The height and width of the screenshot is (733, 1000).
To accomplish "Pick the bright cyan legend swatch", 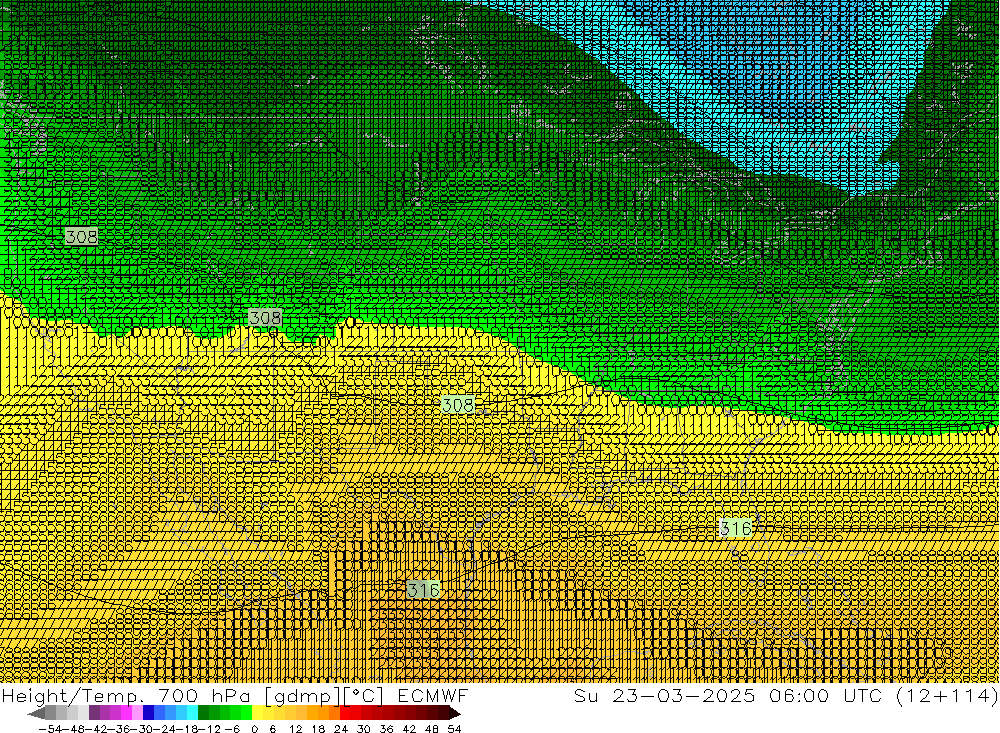I will [x=192, y=713].
